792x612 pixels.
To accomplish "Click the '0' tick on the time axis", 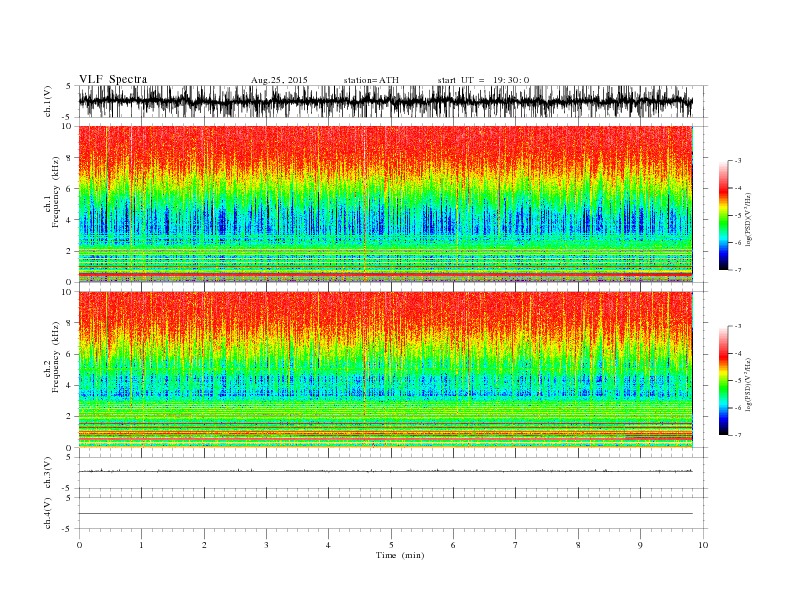I will point(79,545).
